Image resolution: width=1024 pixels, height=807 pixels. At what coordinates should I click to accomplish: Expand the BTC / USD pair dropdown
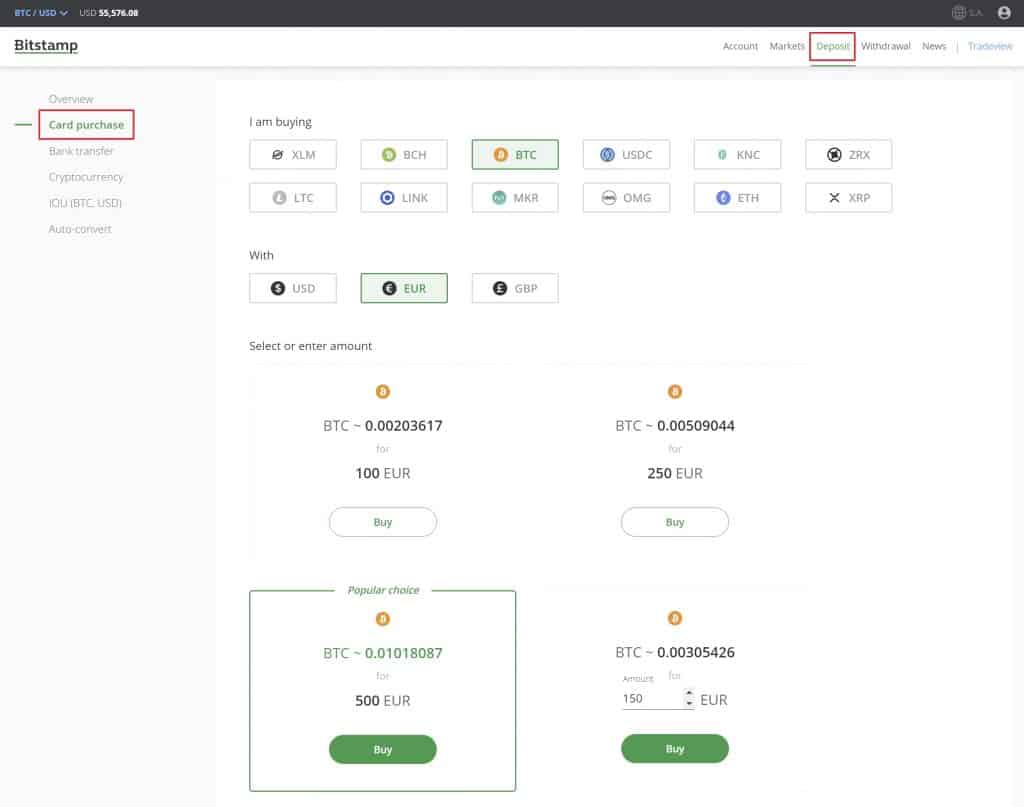(x=41, y=13)
